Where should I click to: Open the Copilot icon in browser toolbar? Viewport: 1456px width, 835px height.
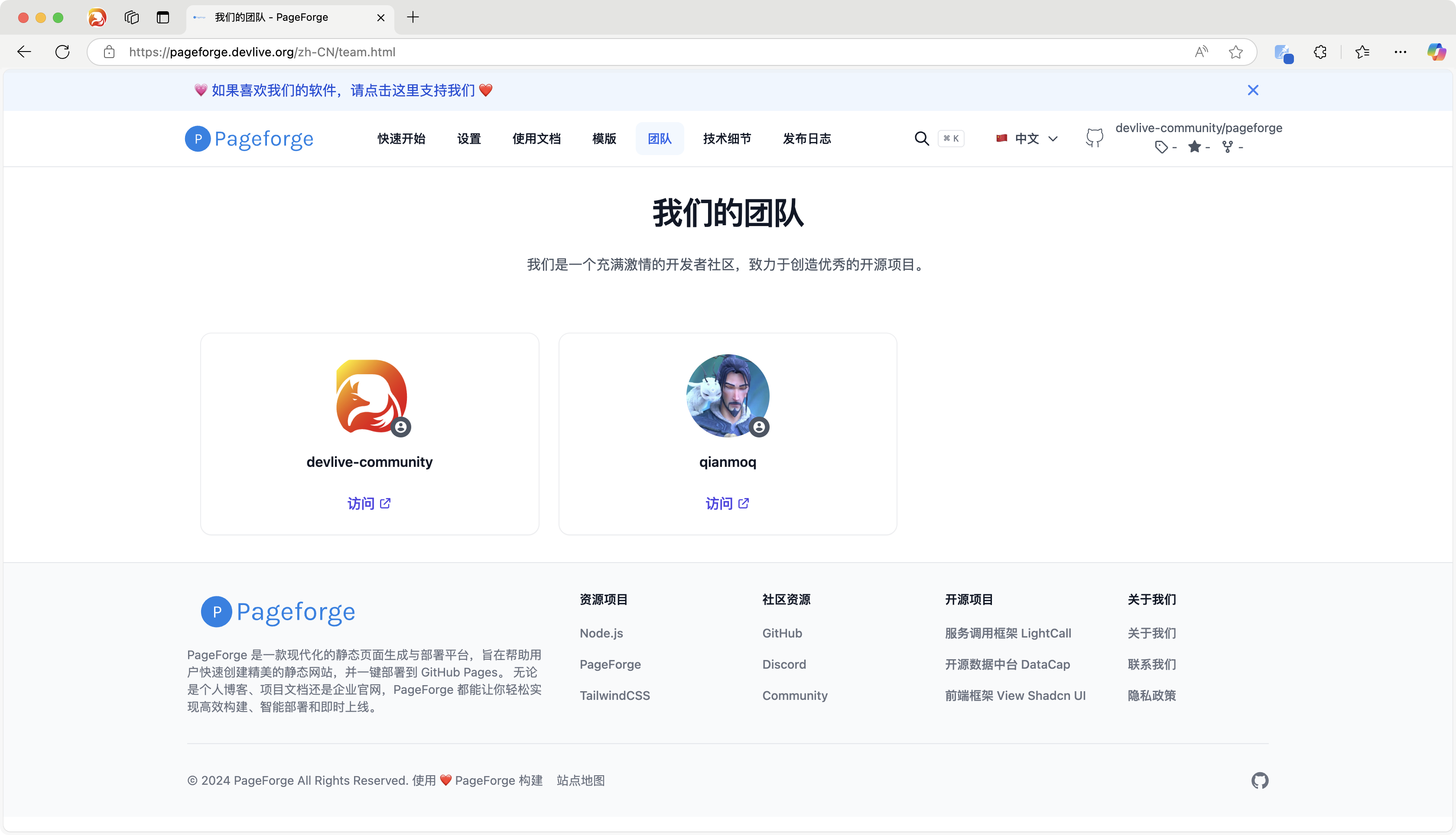click(x=1436, y=52)
